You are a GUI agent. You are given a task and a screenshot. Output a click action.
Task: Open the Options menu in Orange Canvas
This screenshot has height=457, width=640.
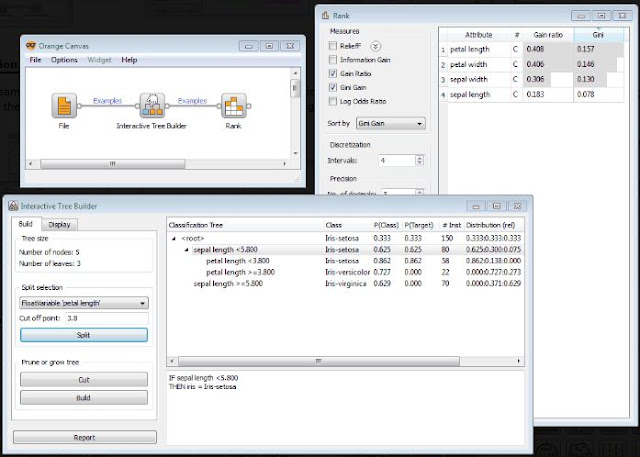coord(64,60)
